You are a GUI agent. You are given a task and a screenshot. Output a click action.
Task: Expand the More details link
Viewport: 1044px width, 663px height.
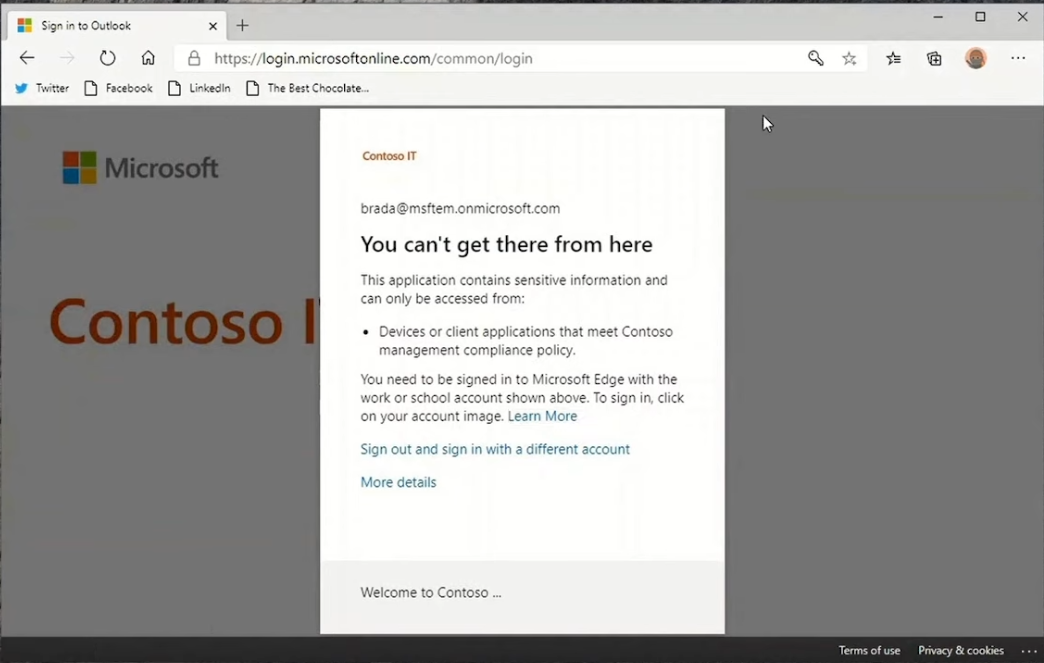tap(398, 482)
